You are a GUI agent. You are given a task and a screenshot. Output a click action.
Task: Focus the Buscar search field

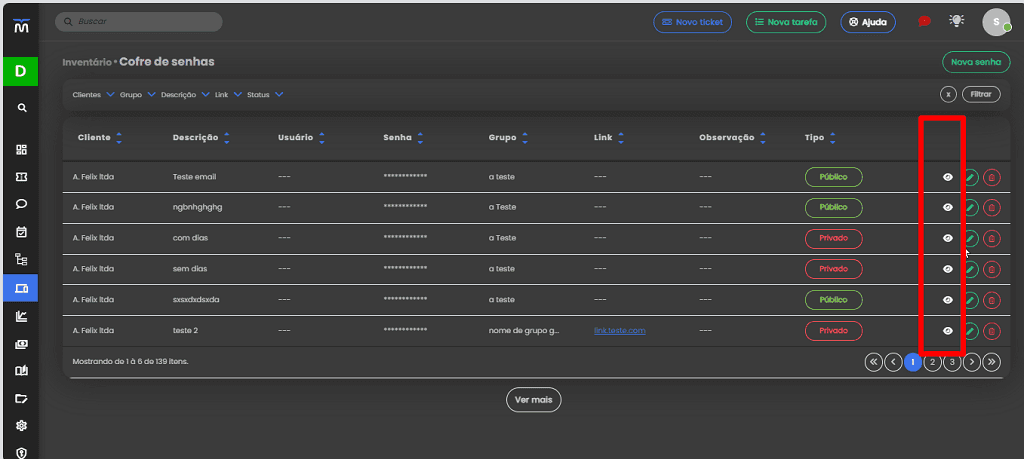tap(139, 22)
